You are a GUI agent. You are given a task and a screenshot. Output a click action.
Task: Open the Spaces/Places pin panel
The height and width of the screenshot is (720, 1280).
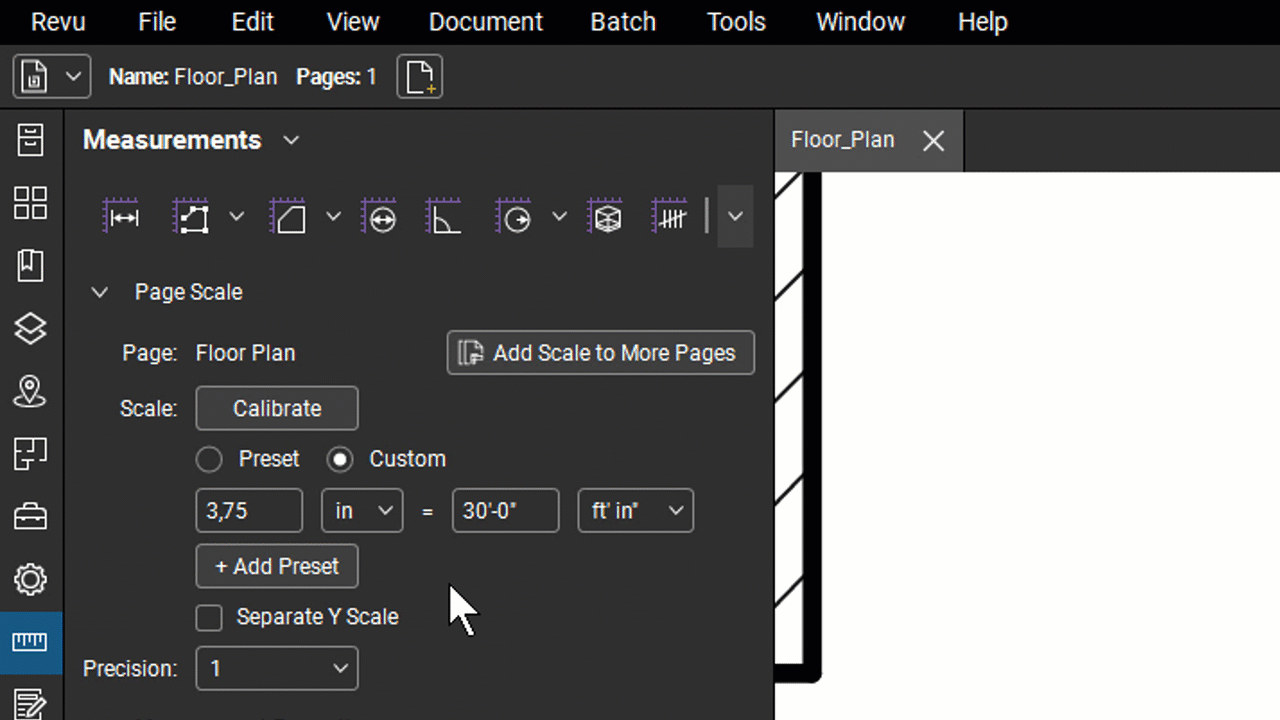(30, 391)
